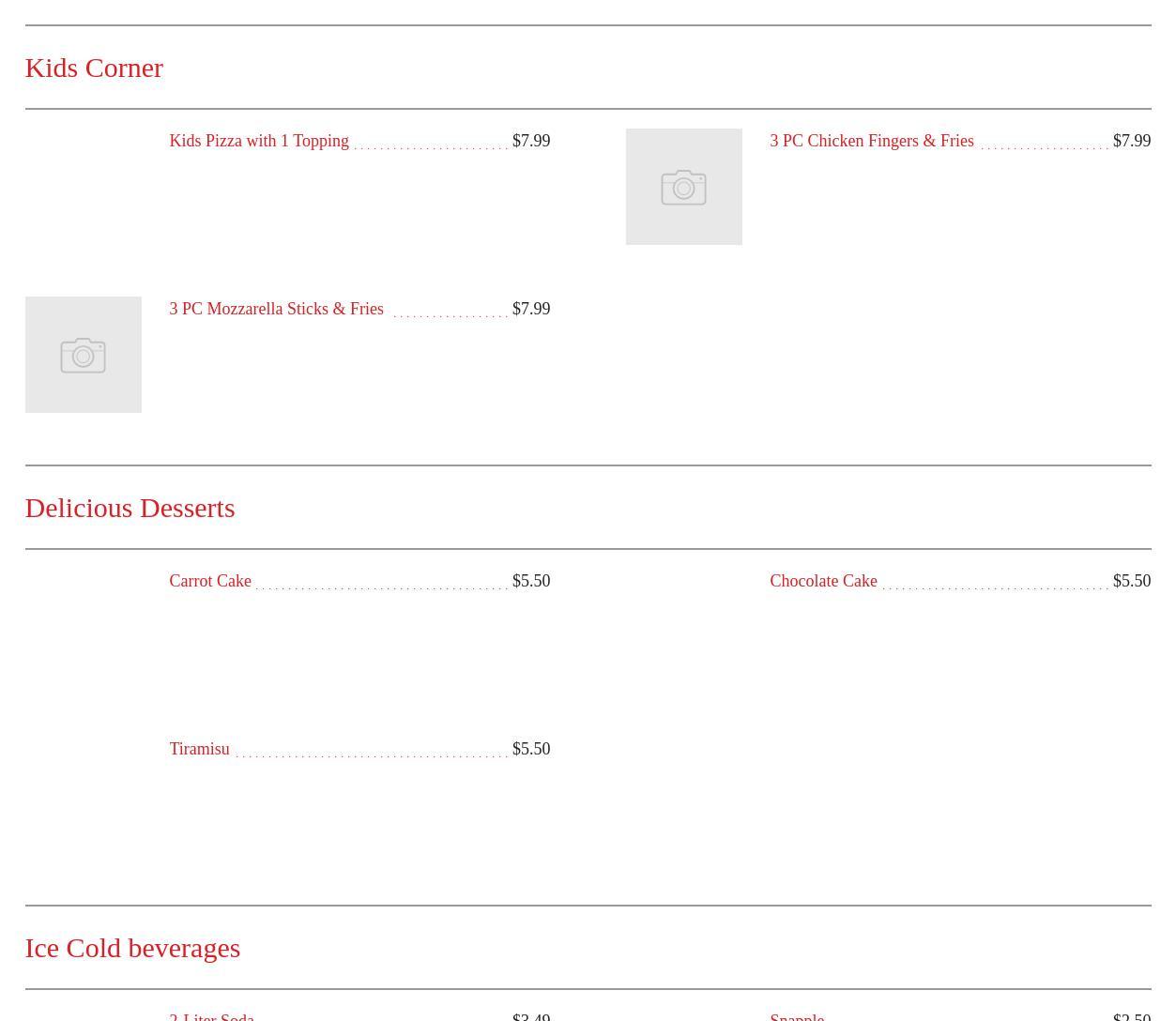Choose 3 PC Mozzarella Sticks & Fries

coord(276,309)
